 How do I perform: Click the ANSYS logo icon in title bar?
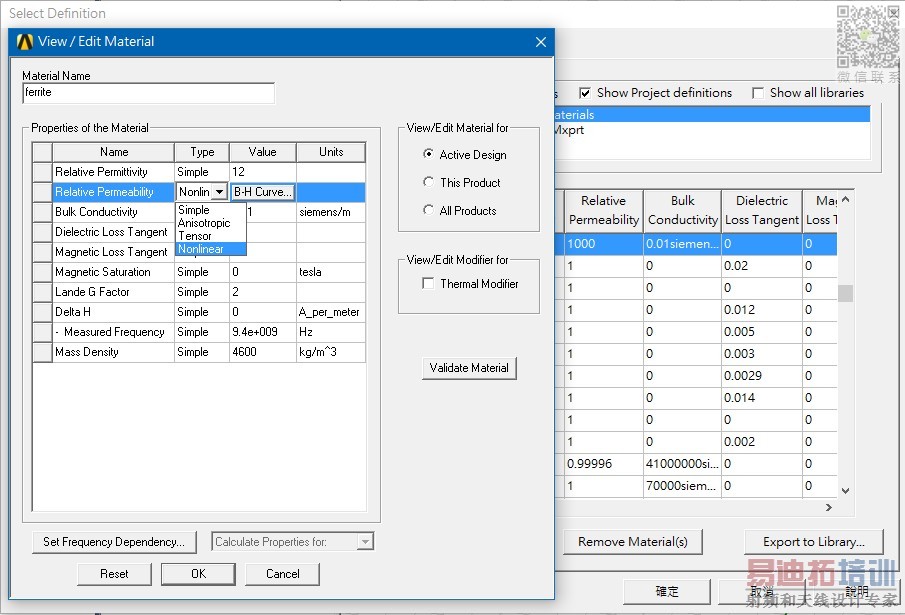coord(25,42)
